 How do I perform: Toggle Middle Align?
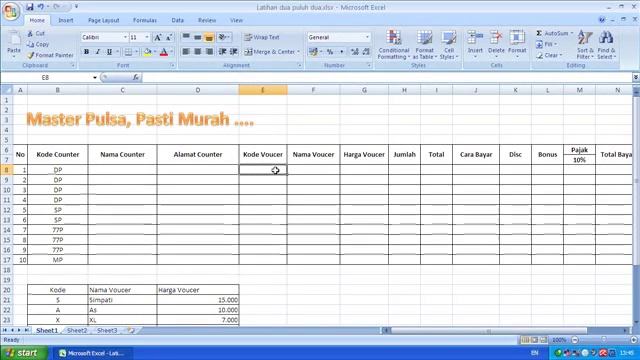pyautogui.click(x=198, y=37)
